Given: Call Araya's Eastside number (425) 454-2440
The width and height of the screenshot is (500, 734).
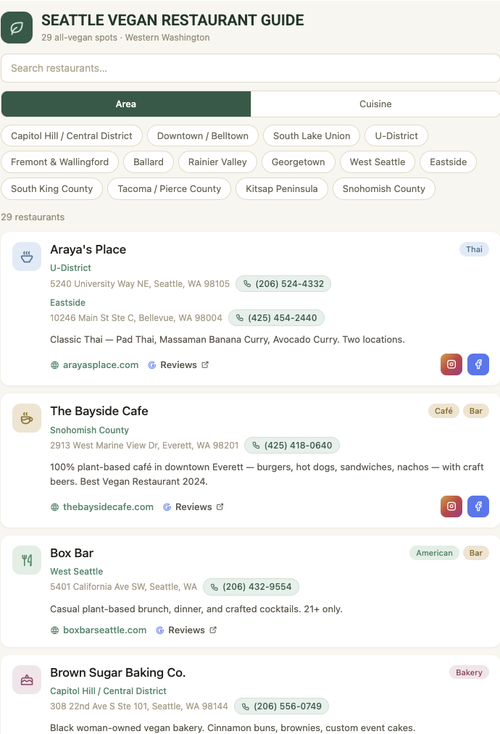Looking at the screenshot, I should click(x=276, y=318).
